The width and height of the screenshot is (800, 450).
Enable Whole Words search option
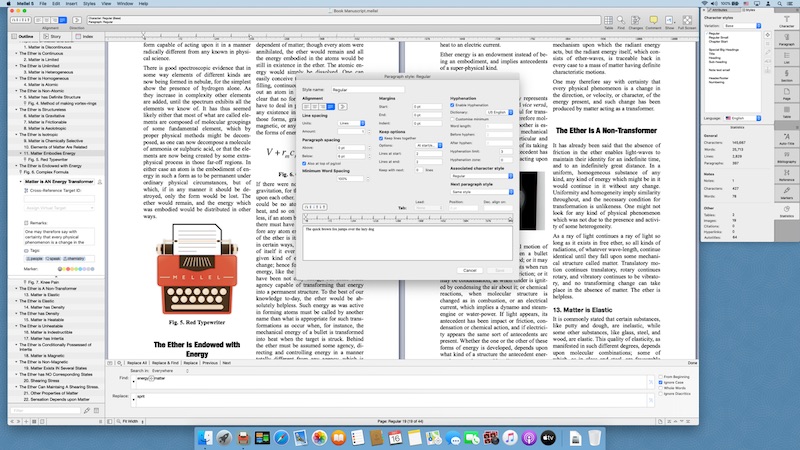661,388
